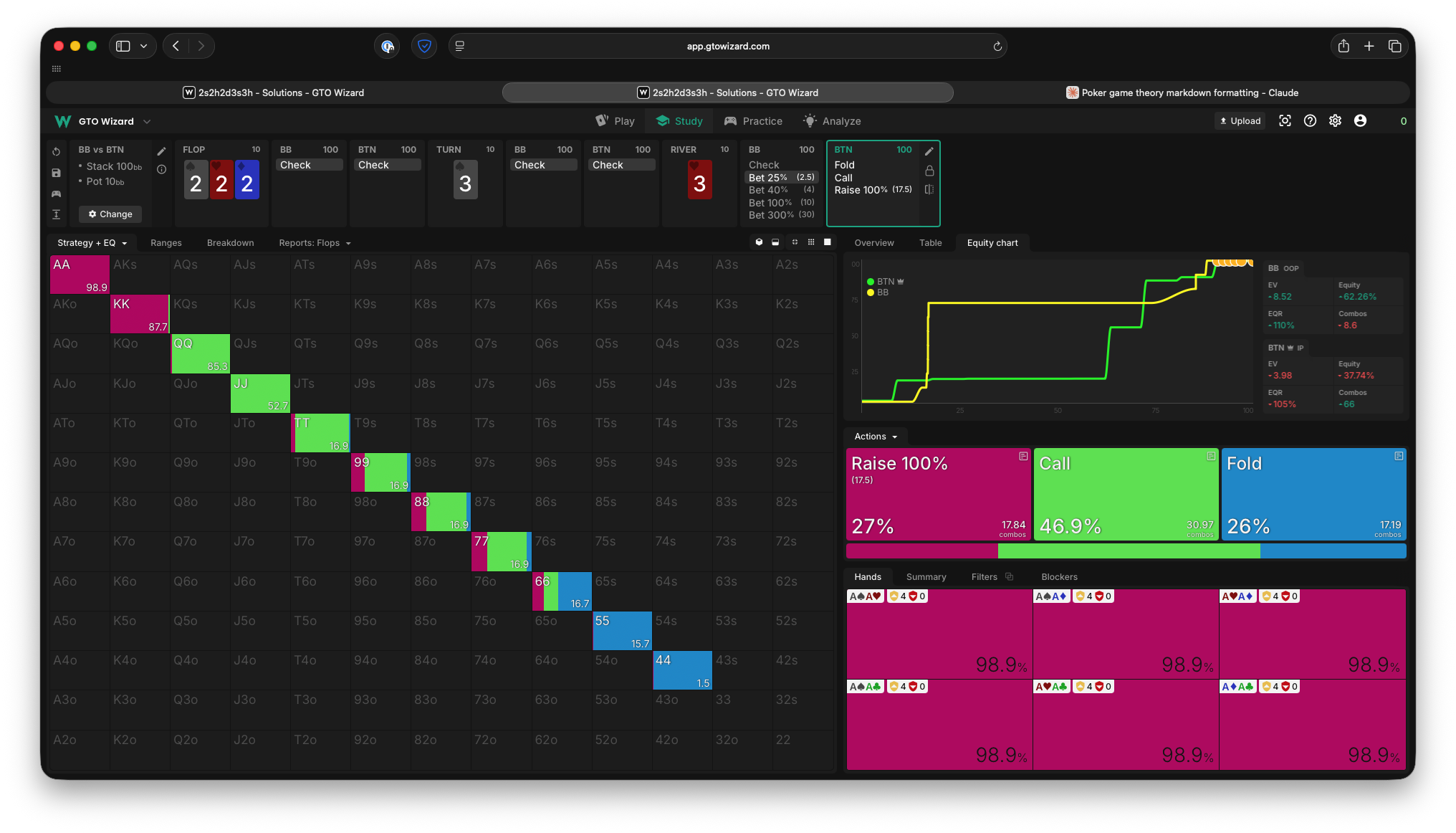This screenshot has height=833, width=1456.
Task: Open the help question mark icon
Action: (1310, 121)
